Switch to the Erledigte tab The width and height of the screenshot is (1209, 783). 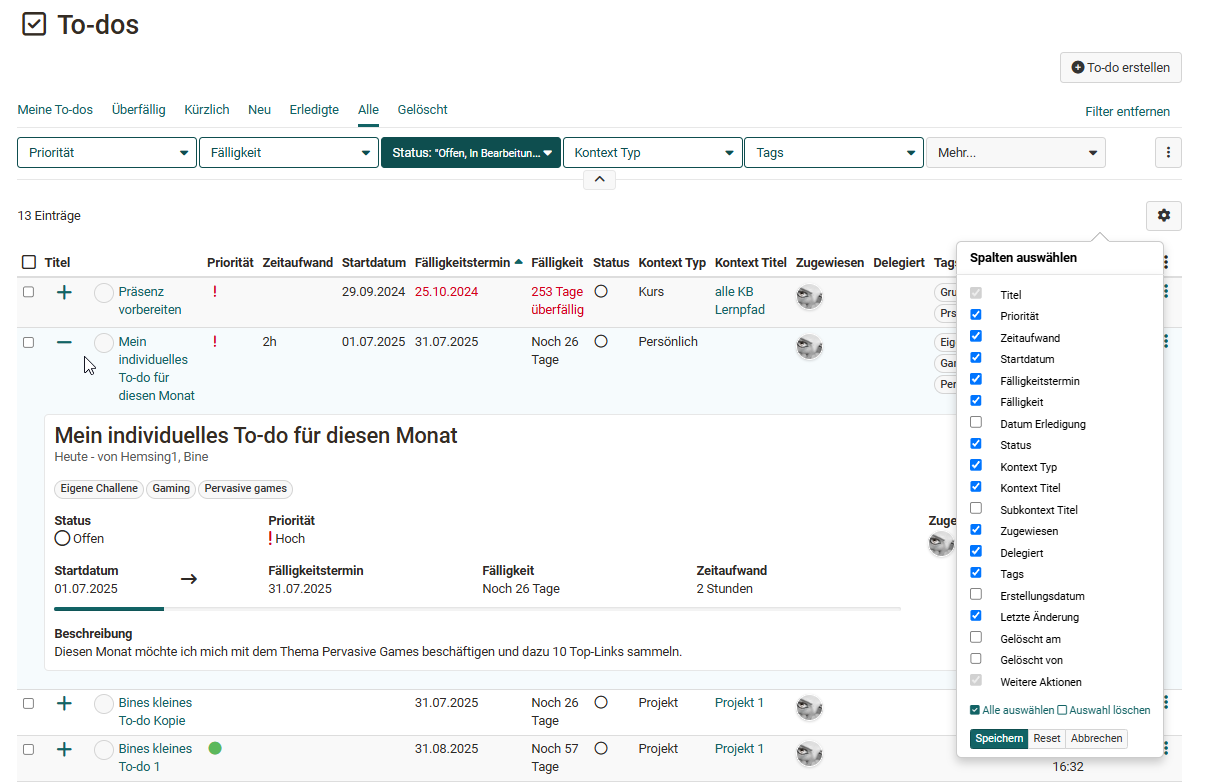pyautogui.click(x=314, y=110)
